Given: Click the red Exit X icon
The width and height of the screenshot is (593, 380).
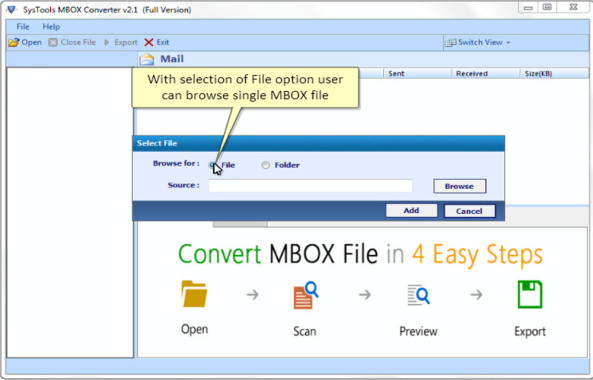Looking at the screenshot, I should [149, 42].
